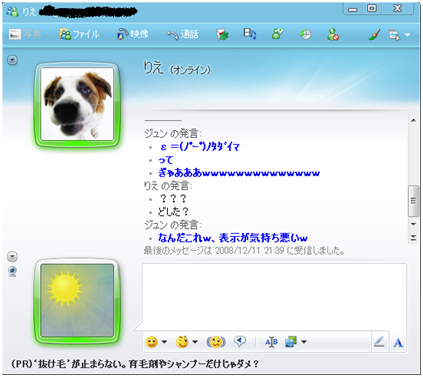Invite a contact using add-person icon

coord(277,34)
